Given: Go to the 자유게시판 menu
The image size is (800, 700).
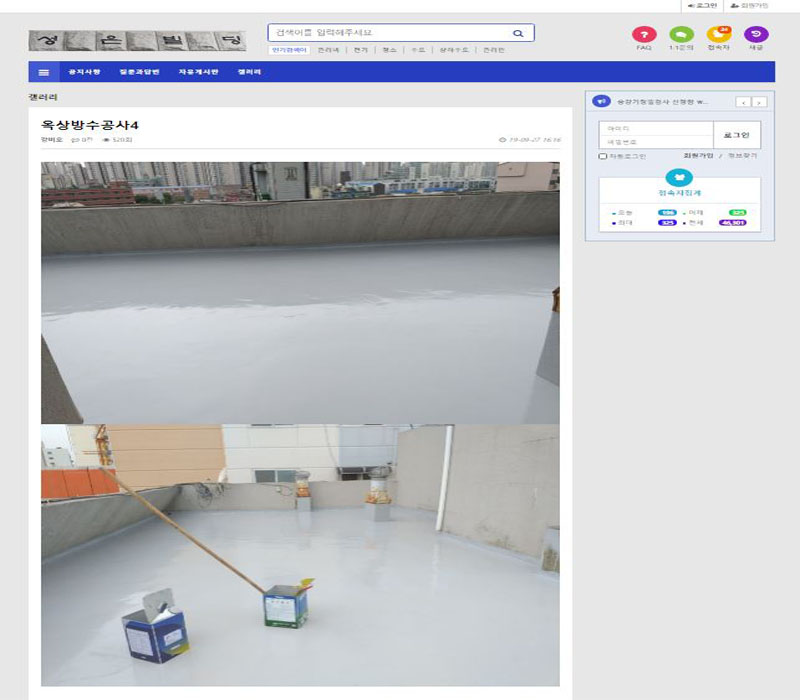Looking at the screenshot, I should pos(197,72).
